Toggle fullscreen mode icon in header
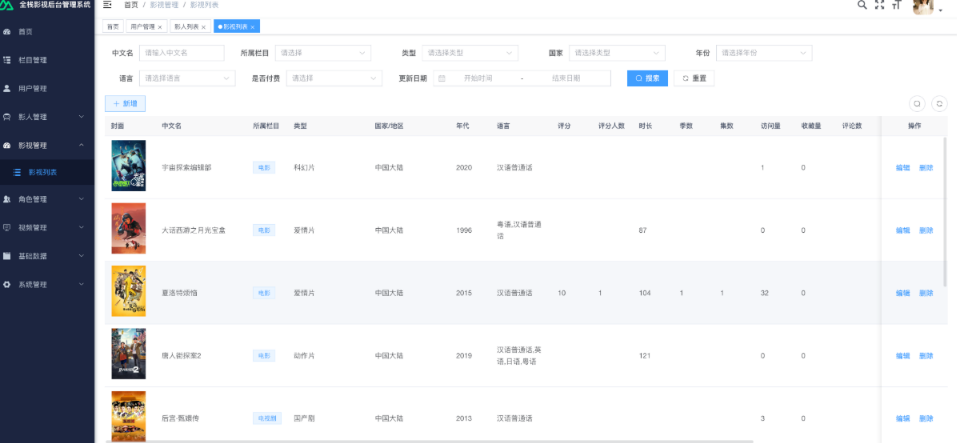Viewport: 966px width, 443px height. point(880,5)
